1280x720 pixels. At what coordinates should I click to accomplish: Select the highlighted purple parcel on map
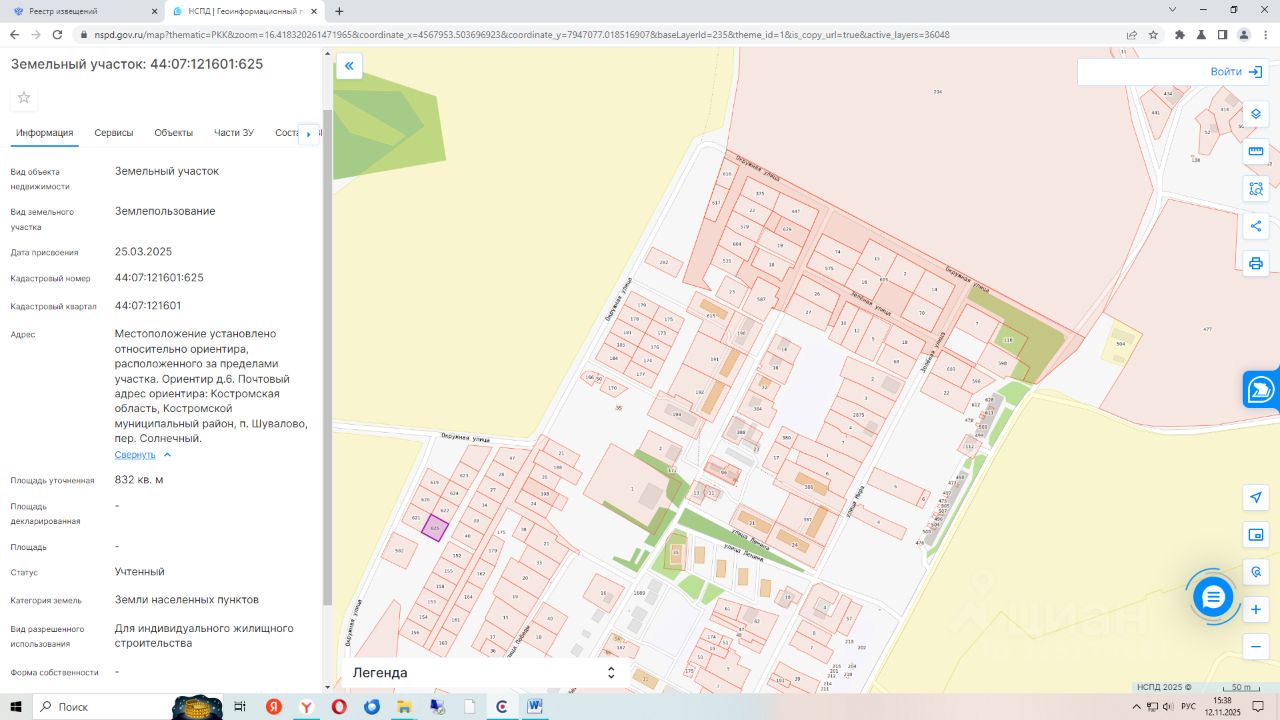(433, 527)
